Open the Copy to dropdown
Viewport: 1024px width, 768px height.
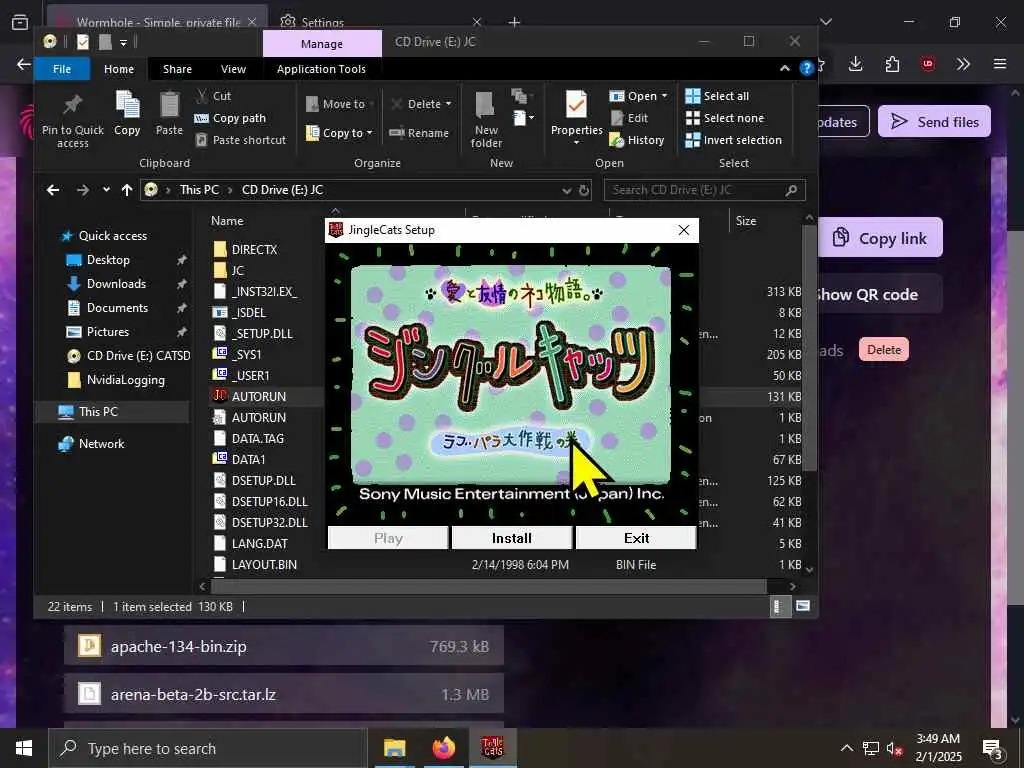point(339,133)
